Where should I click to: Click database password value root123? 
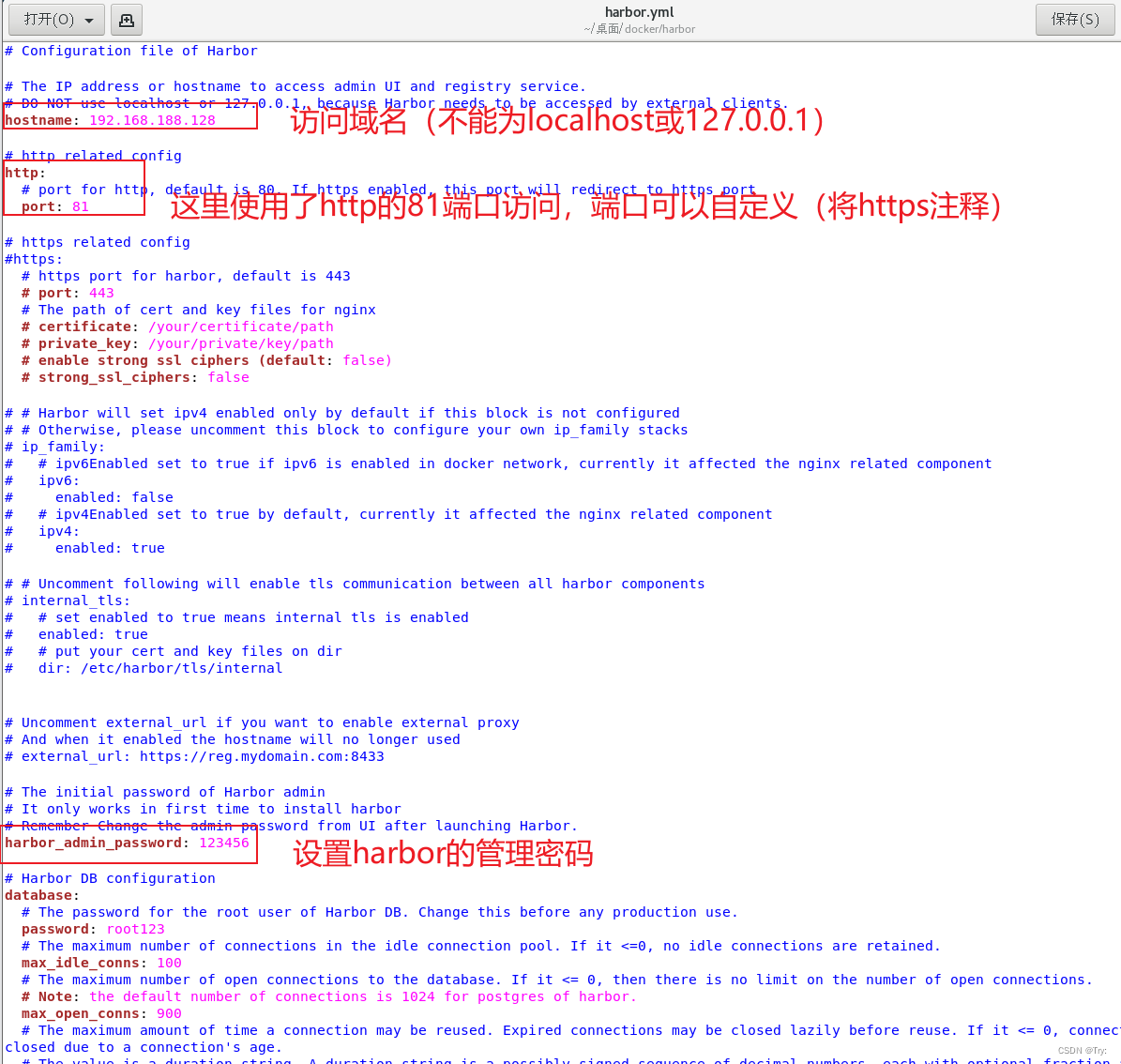coord(136,930)
